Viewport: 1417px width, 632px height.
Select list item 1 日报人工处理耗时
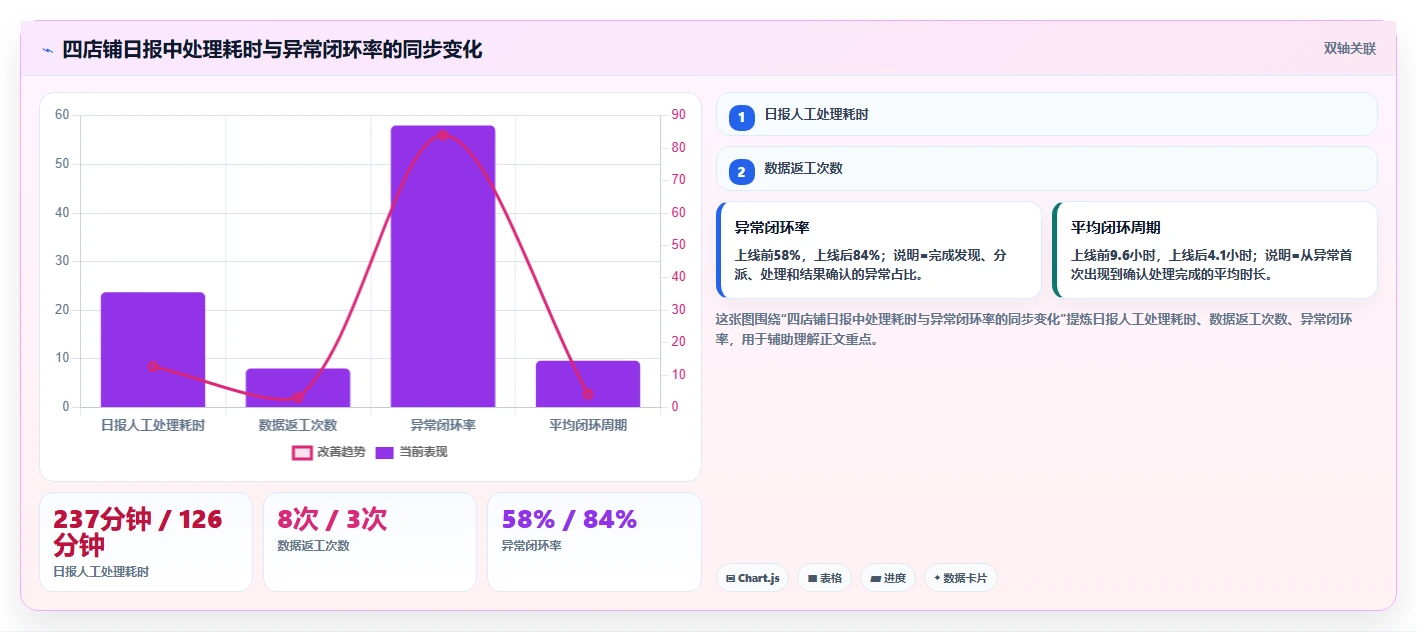[x=1047, y=114]
